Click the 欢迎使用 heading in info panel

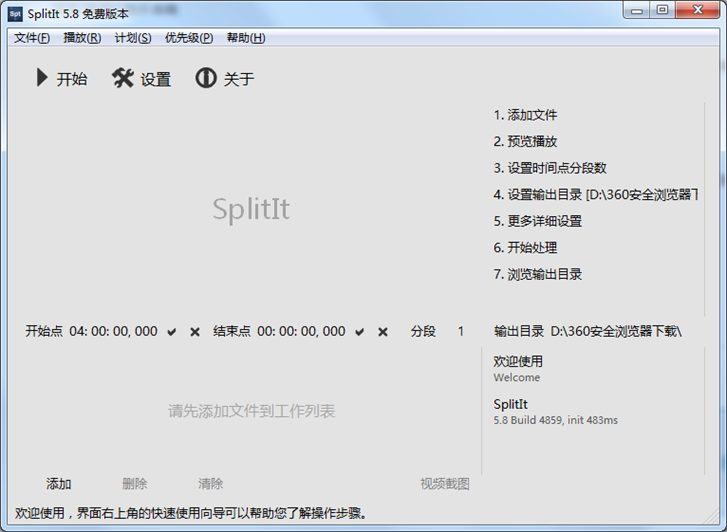518,361
